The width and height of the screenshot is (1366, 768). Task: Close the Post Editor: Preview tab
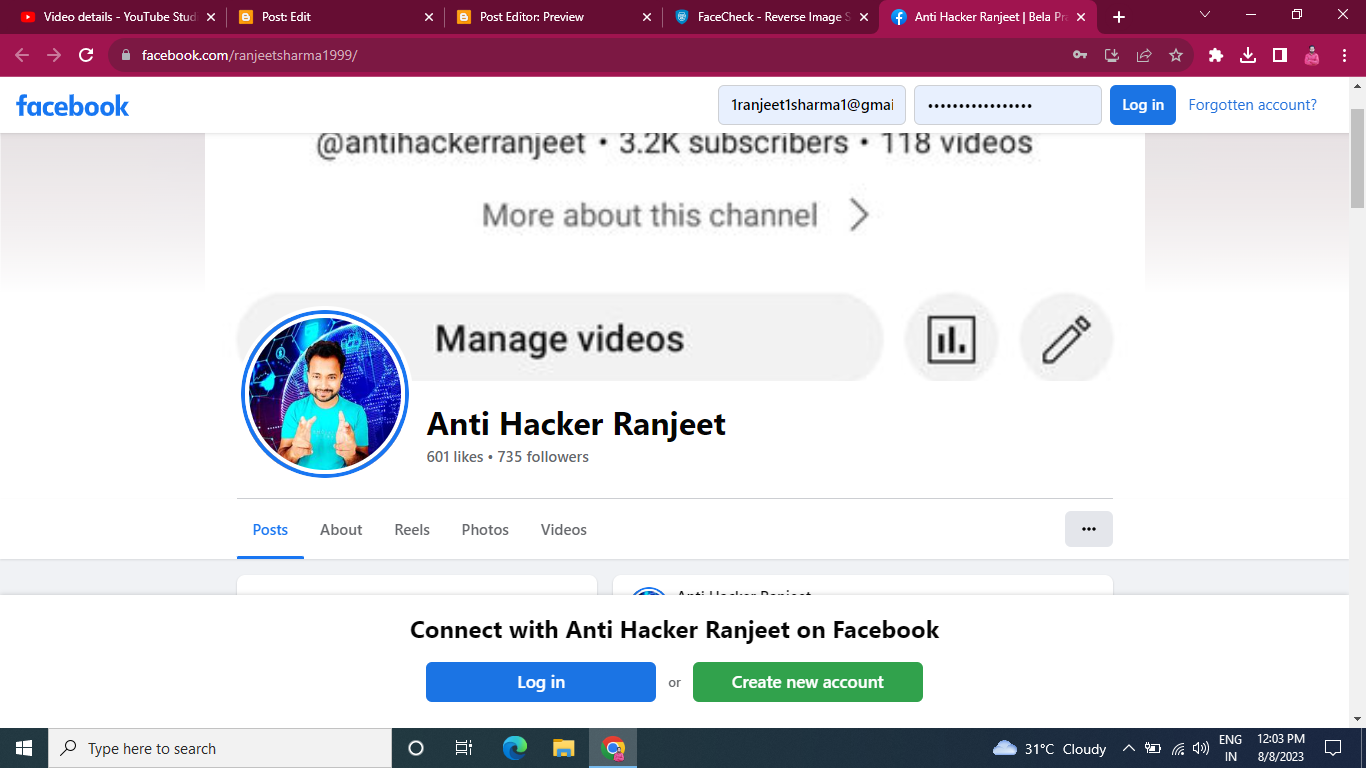[647, 17]
